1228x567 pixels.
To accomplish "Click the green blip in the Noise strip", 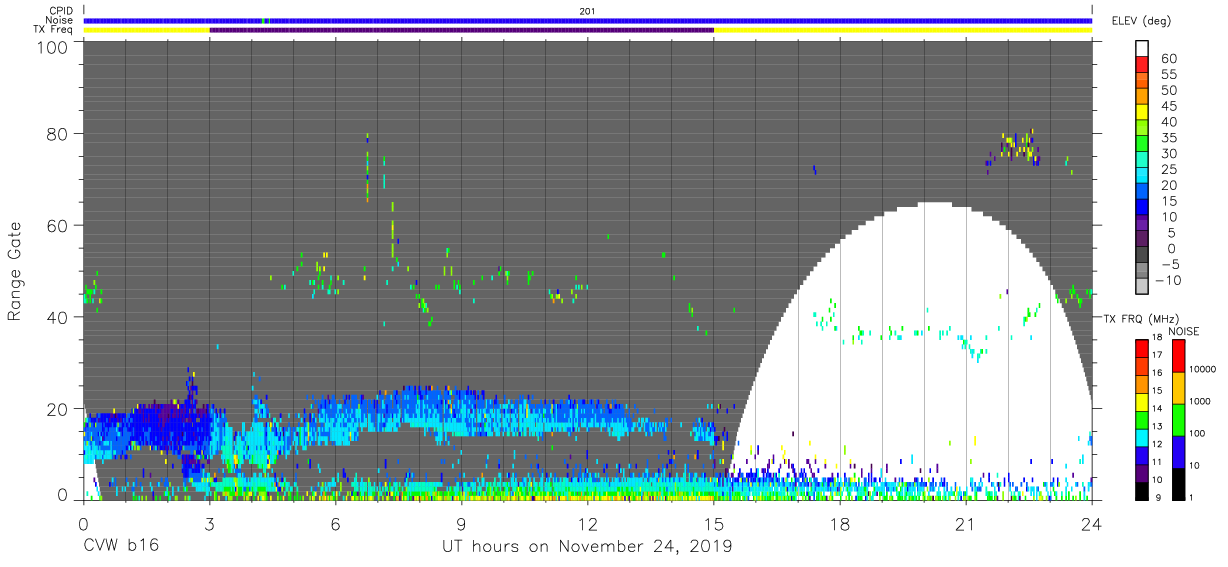I will click(x=263, y=20).
